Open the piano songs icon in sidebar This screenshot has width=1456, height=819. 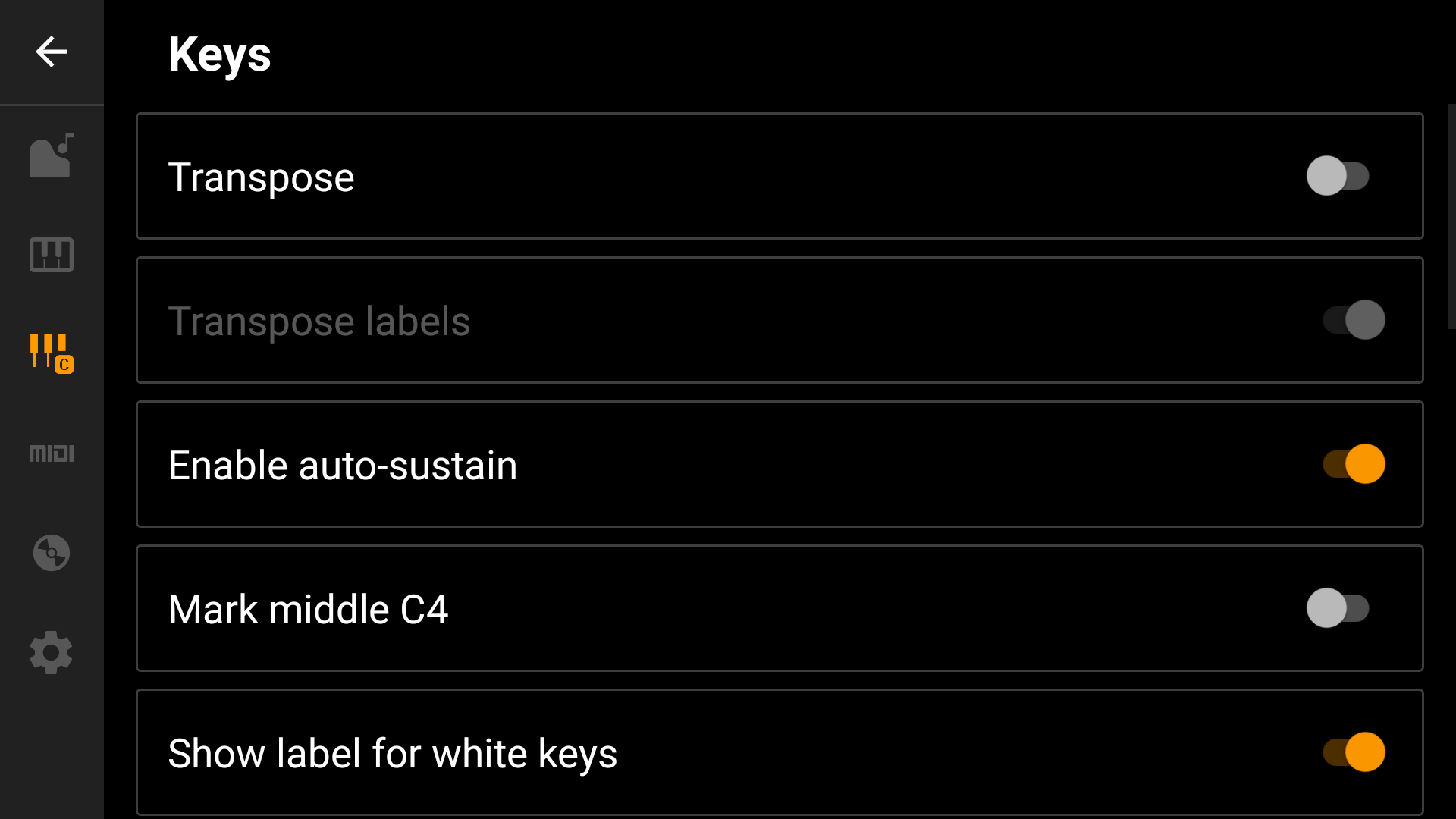tap(51, 155)
